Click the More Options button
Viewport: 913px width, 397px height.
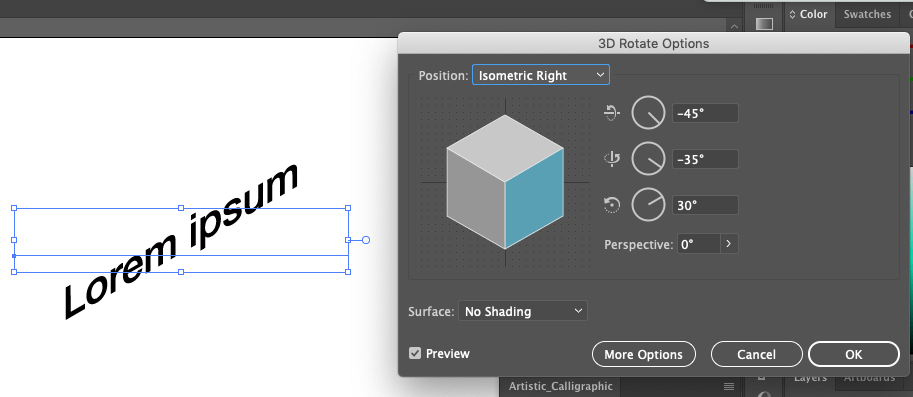(x=643, y=354)
